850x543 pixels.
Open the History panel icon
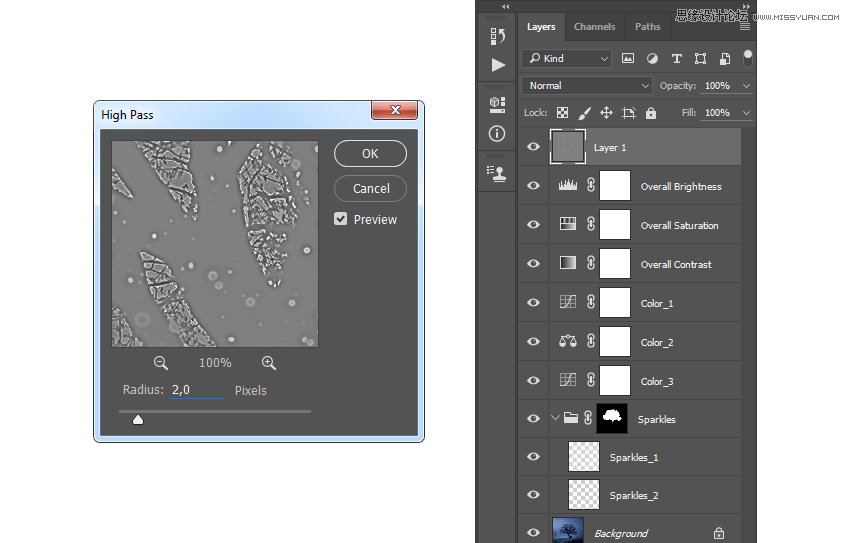coord(497,36)
